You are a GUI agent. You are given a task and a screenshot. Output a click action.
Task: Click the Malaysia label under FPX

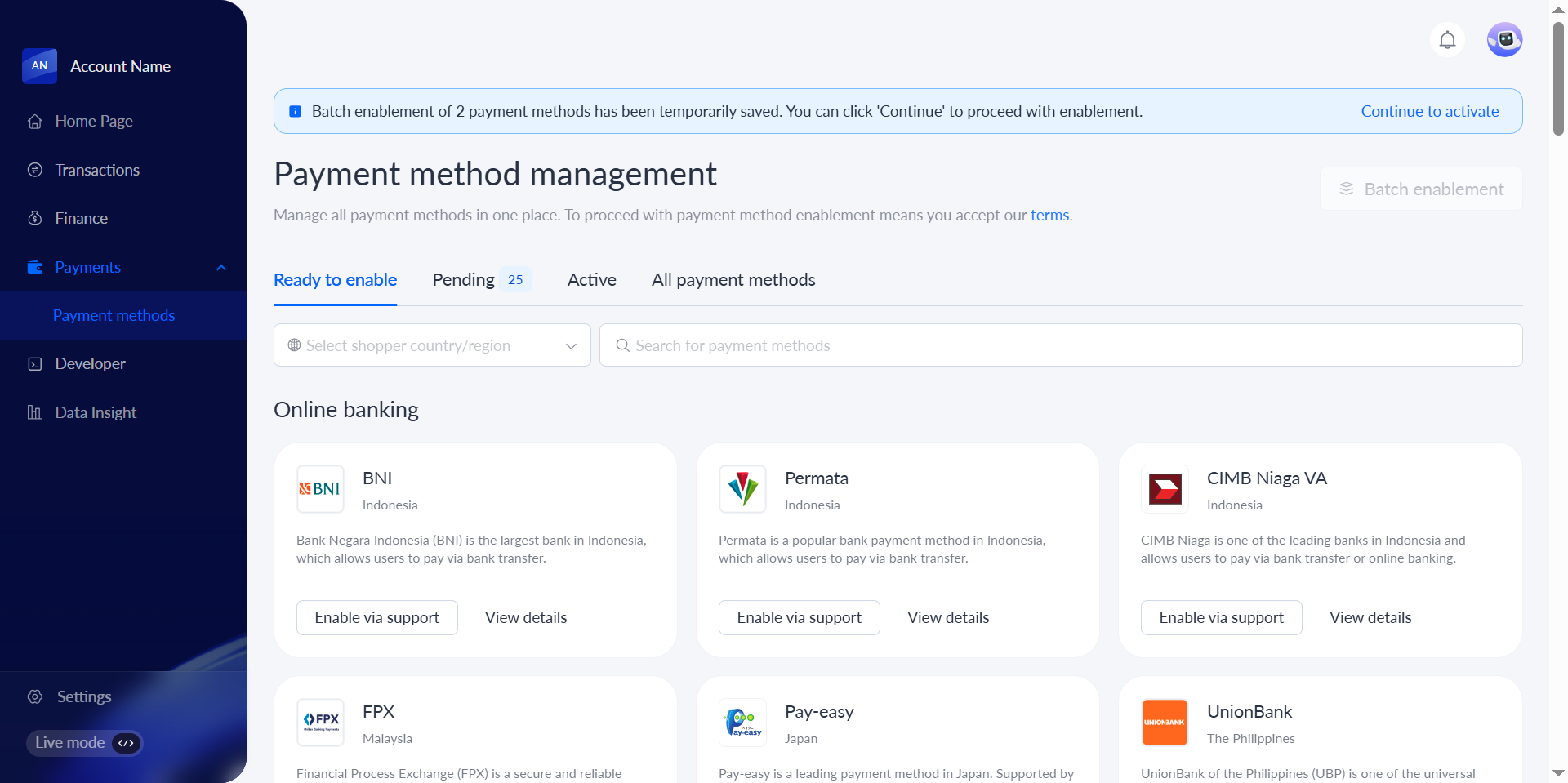tap(387, 739)
